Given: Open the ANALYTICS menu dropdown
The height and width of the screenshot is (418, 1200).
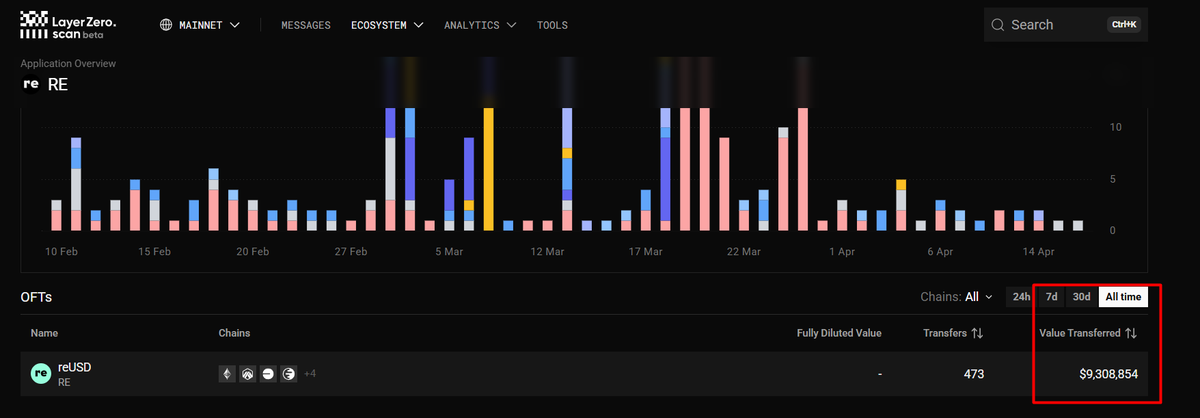Looking at the screenshot, I should click(480, 25).
